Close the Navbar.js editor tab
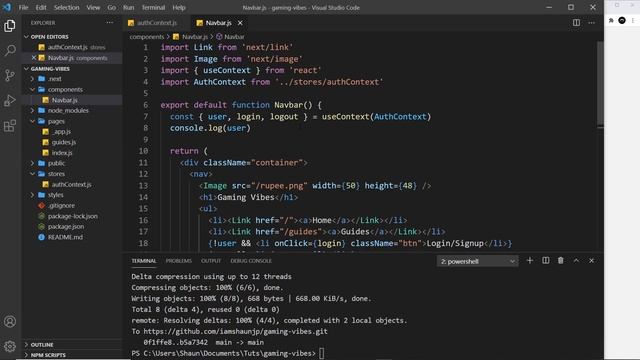640x360 pixels. pyautogui.click(x=240, y=23)
